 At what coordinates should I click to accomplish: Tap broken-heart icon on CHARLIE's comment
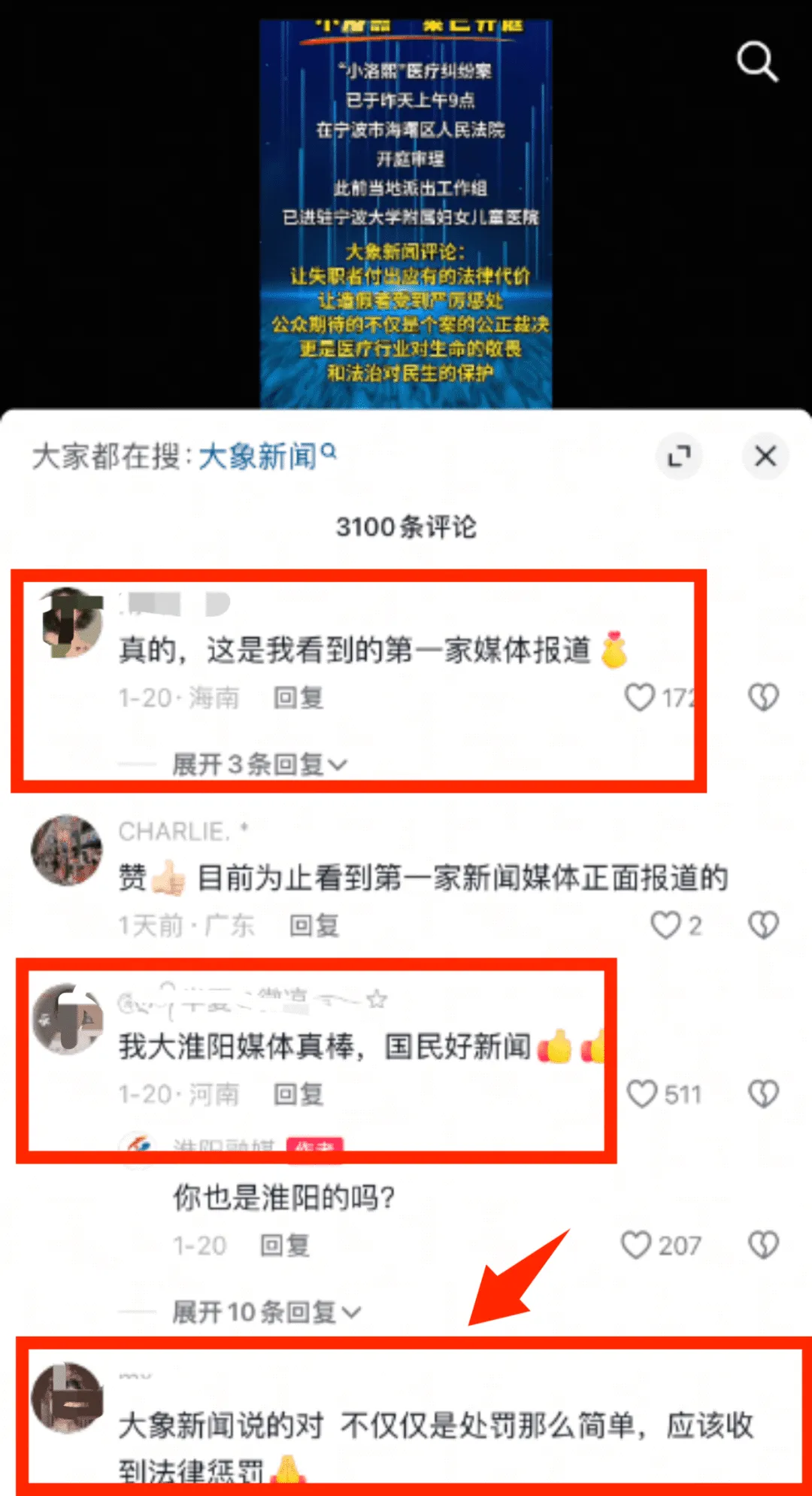763,925
